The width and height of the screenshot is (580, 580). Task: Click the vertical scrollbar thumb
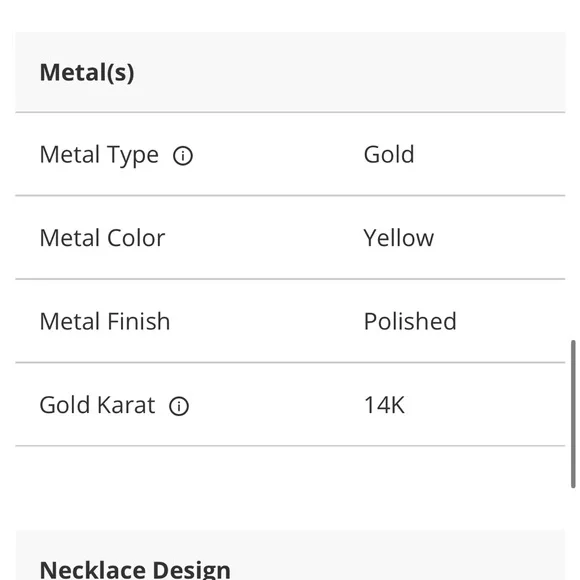[573, 414]
